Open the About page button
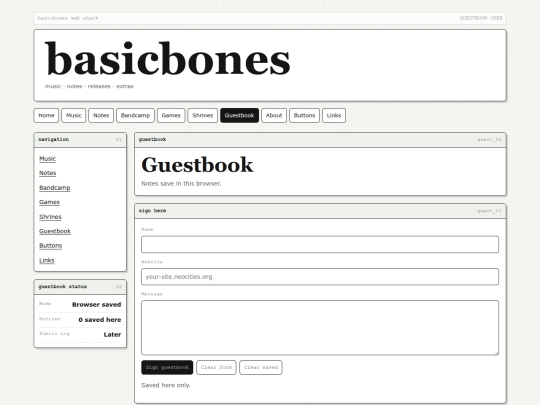 [274, 115]
